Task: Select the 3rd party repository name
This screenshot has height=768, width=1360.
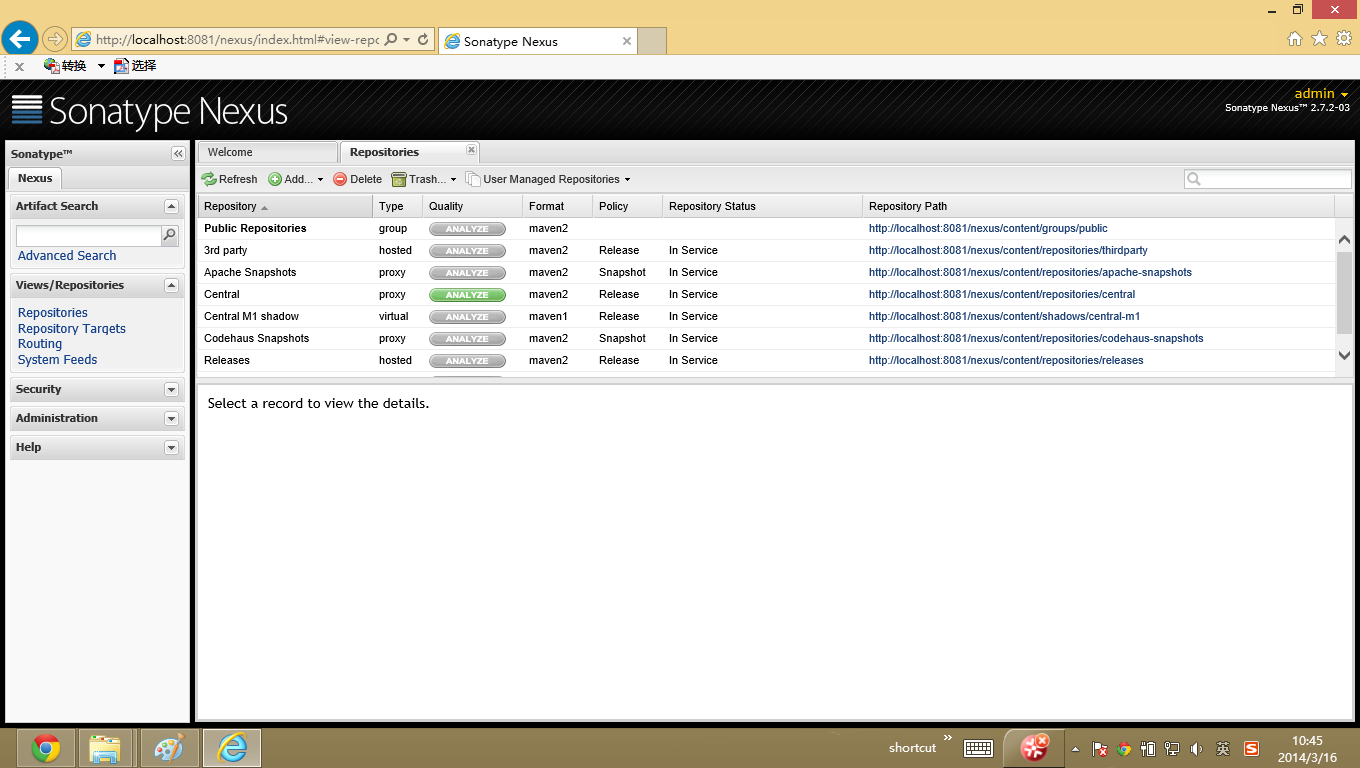Action: pyautogui.click(x=225, y=250)
